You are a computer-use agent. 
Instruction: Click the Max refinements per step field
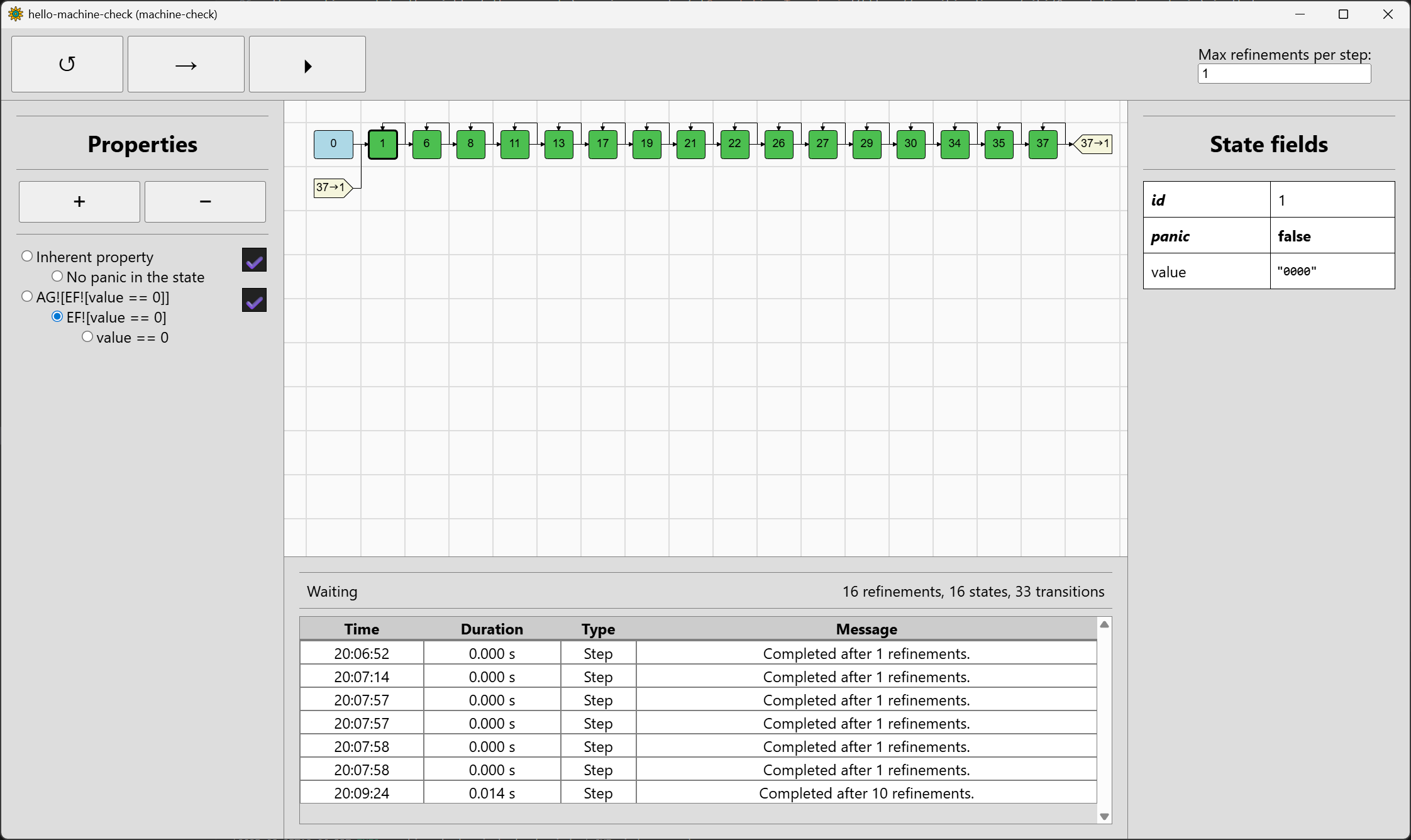pos(1283,74)
